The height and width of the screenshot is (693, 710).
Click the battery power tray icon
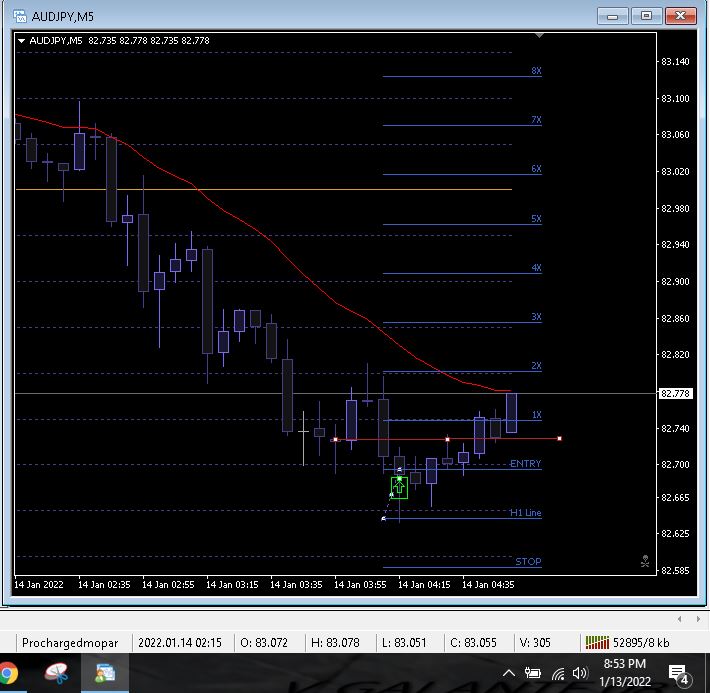(x=533, y=674)
